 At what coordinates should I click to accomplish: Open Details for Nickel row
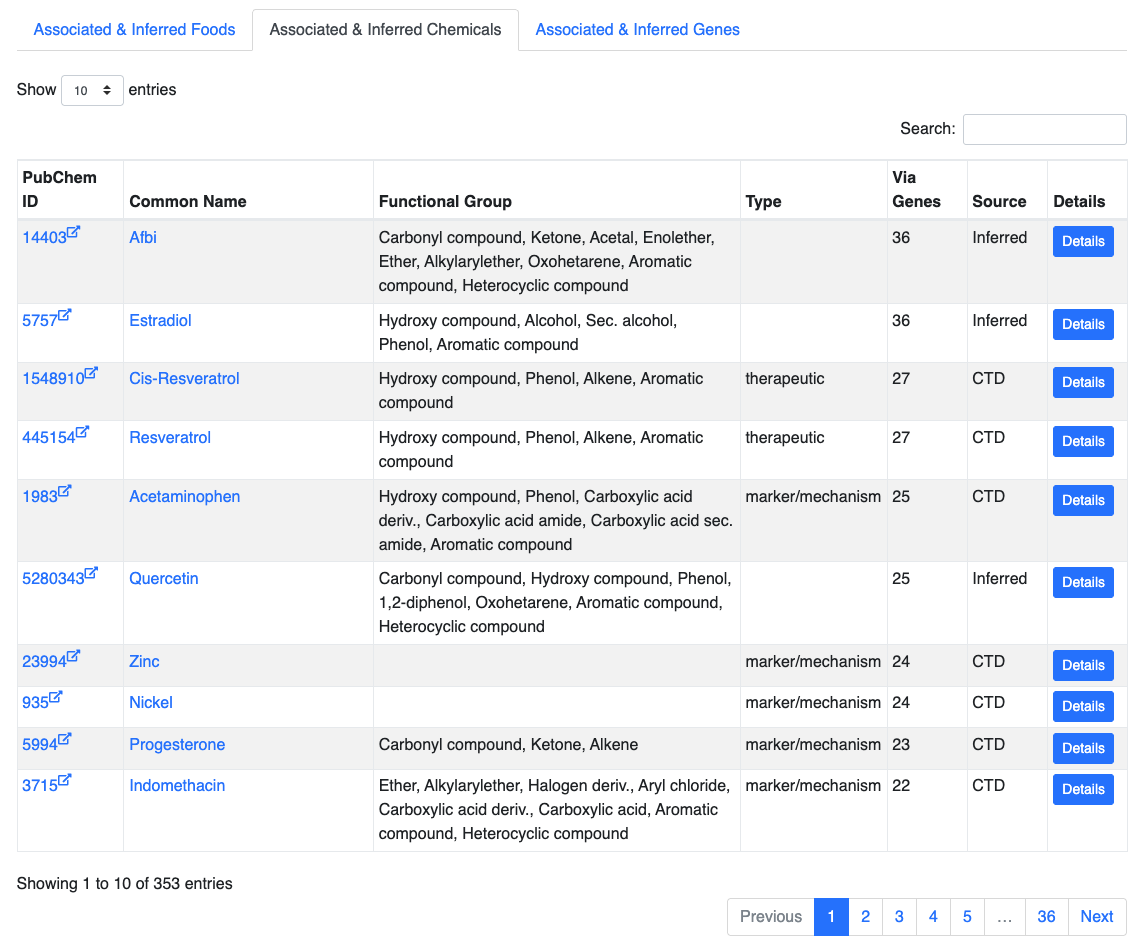(x=1083, y=706)
